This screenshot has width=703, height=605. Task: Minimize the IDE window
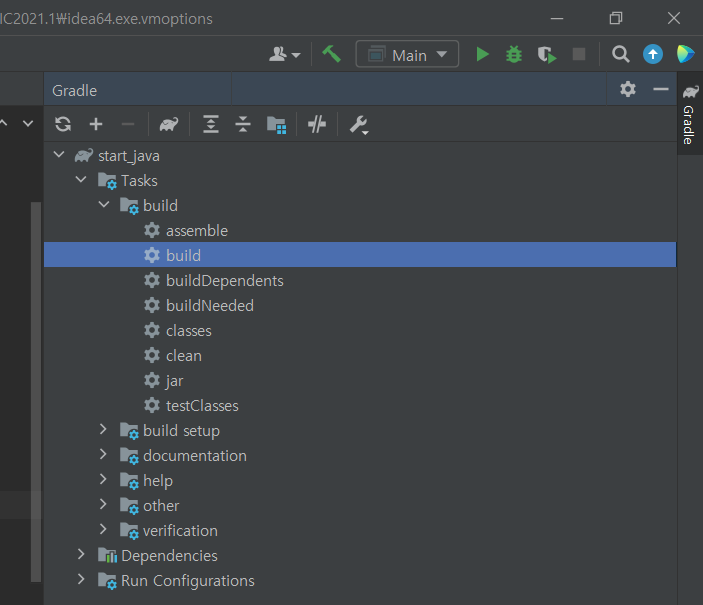click(x=557, y=18)
